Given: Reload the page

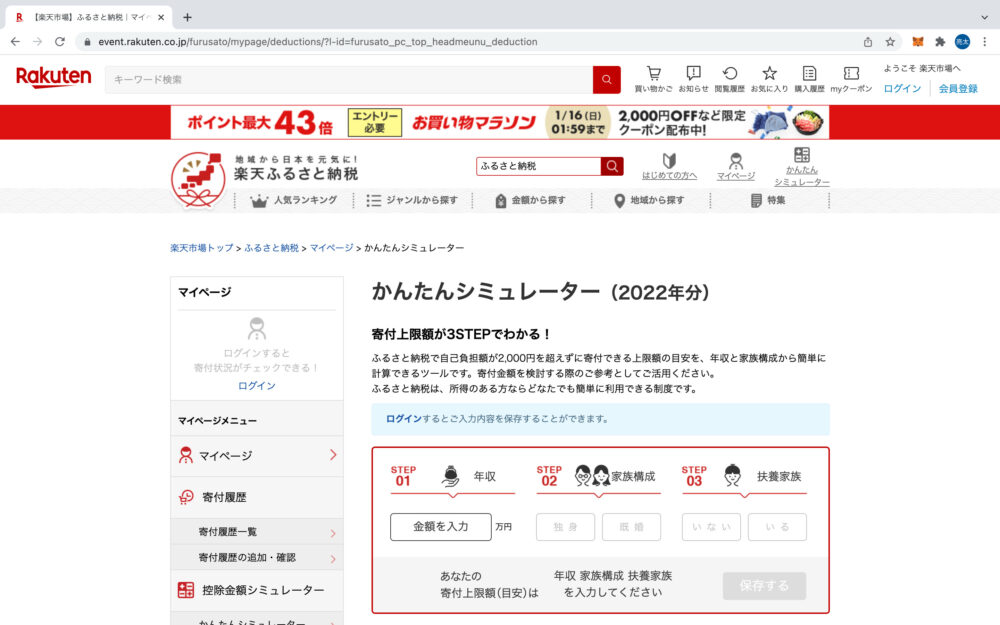Looking at the screenshot, I should pyautogui.click(x=59, y=41).
